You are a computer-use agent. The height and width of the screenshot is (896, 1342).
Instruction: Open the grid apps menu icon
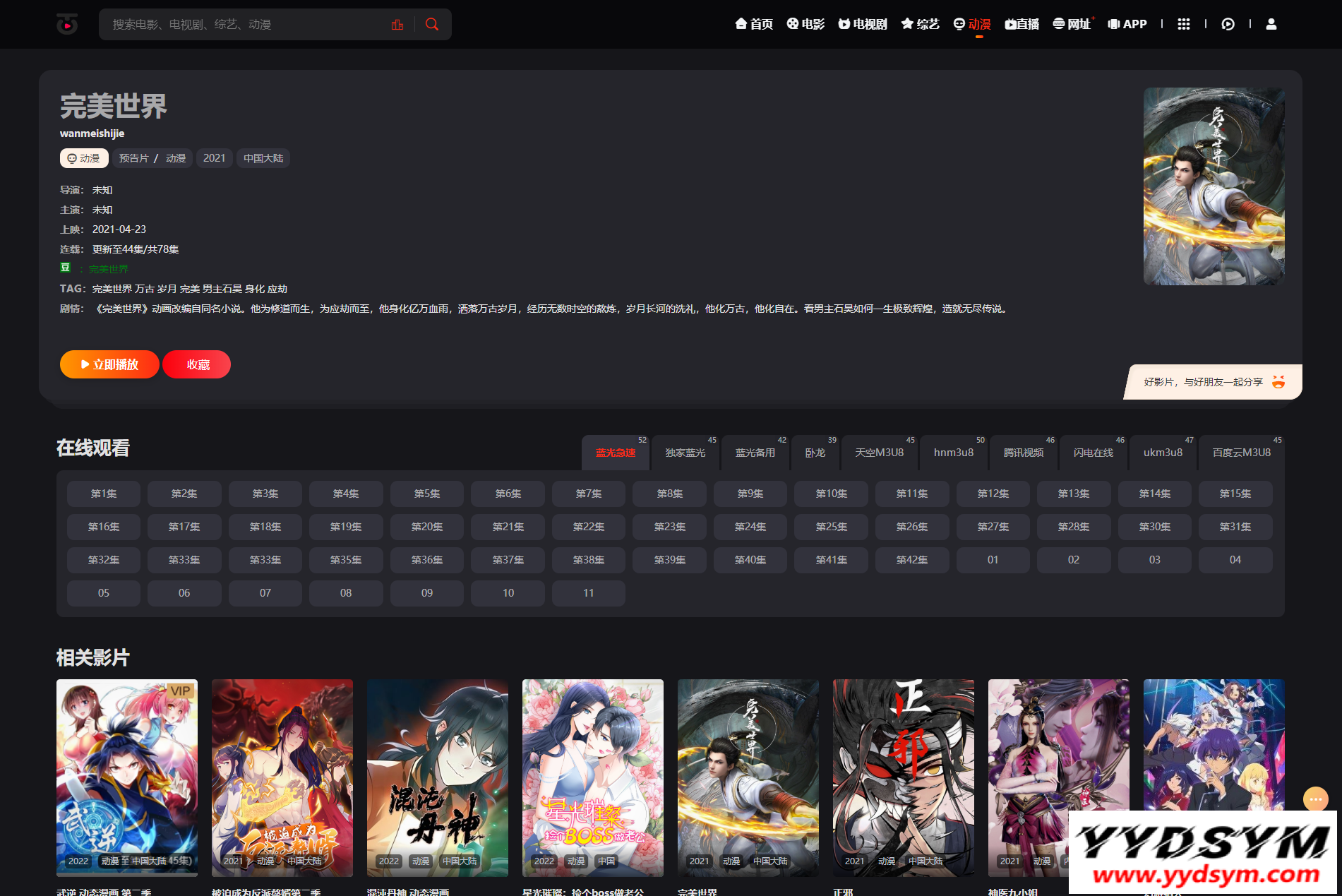click(1184, 24)
